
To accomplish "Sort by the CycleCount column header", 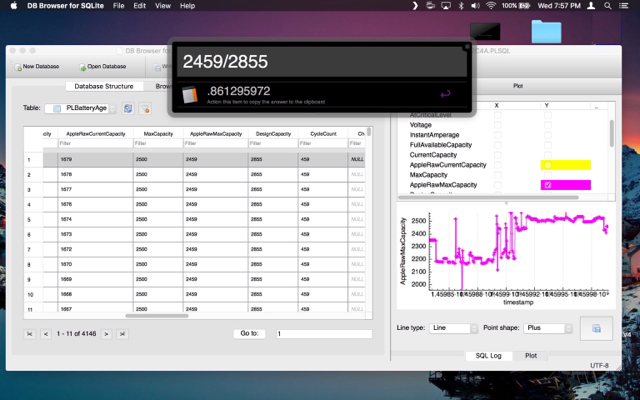I will tap(323, 134).
